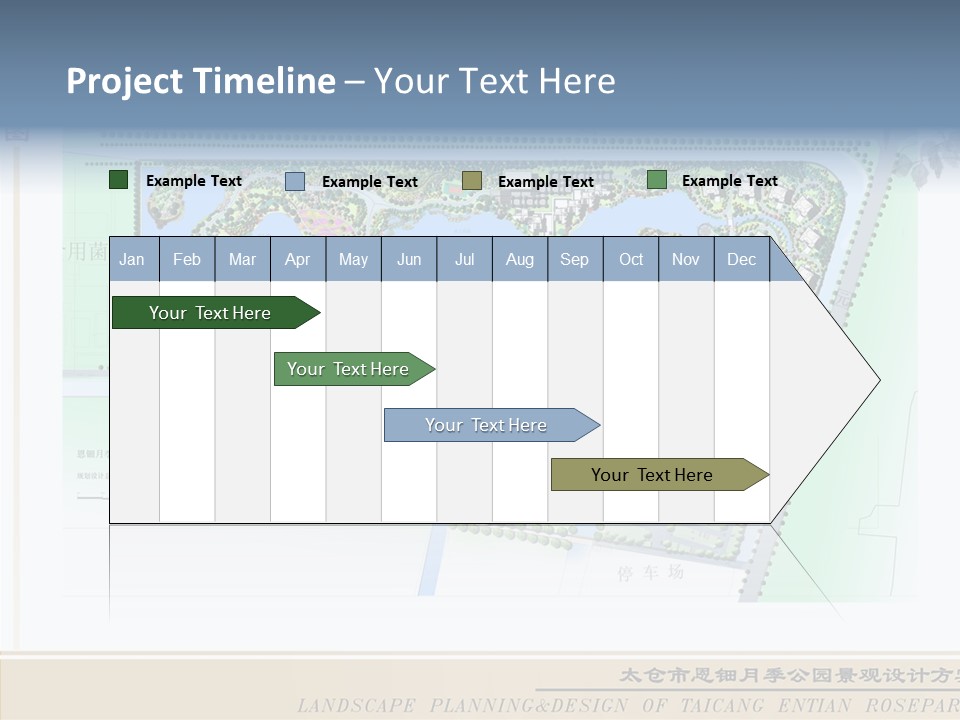
Task: Click the Oct month header
Action: 631,260
